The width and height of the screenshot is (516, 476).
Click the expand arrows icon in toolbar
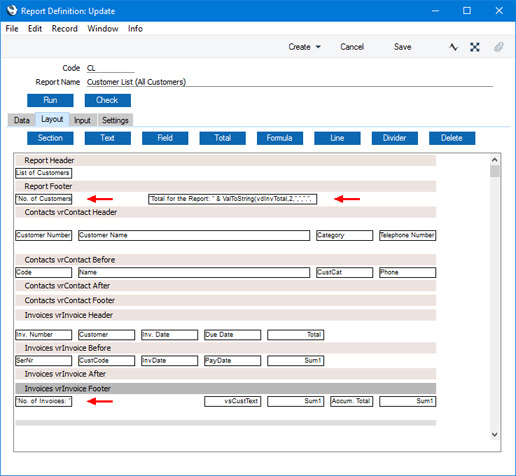(x=475, y=47)
